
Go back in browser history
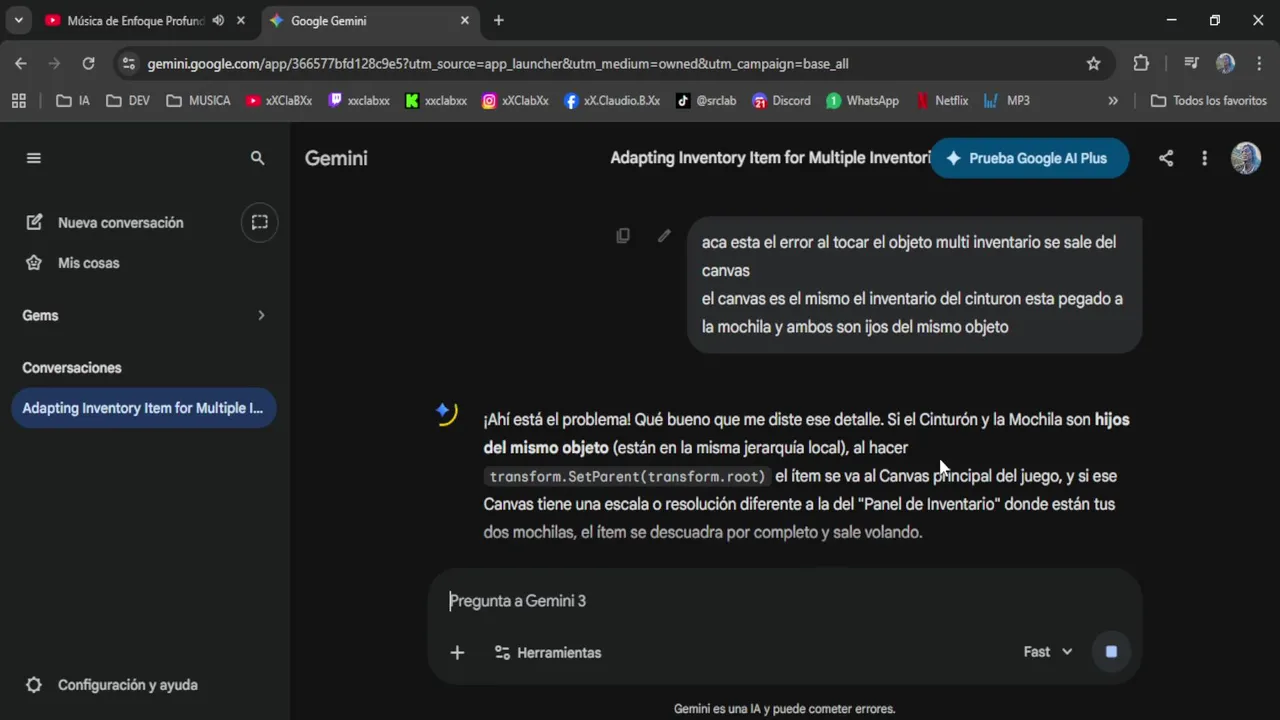point(21,63)
